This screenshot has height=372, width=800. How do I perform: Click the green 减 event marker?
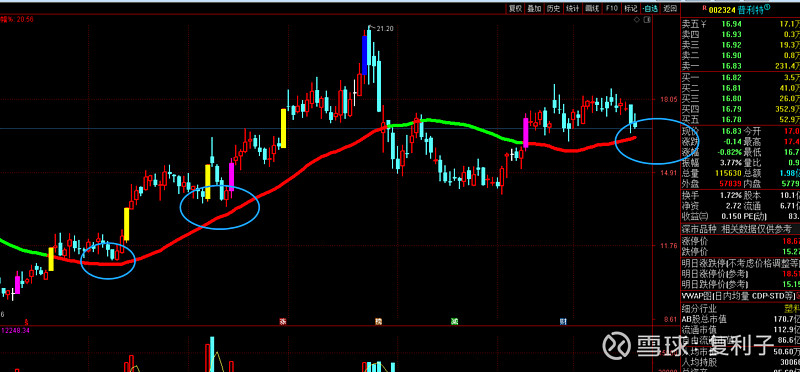[x=454, y=321]
